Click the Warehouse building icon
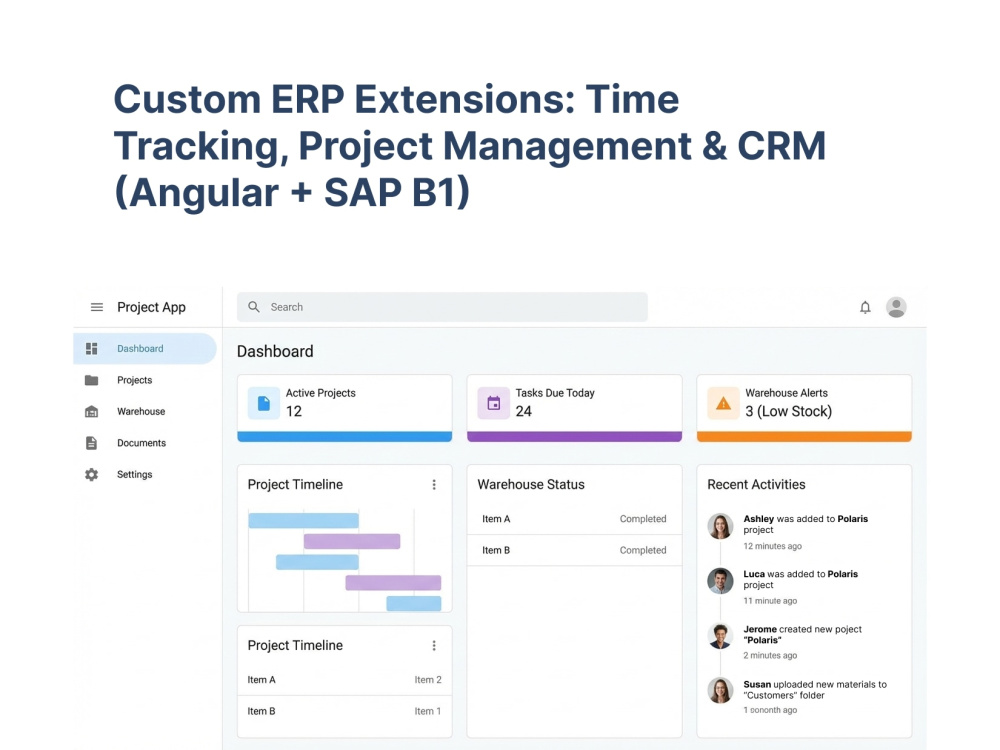 (92, 411)
